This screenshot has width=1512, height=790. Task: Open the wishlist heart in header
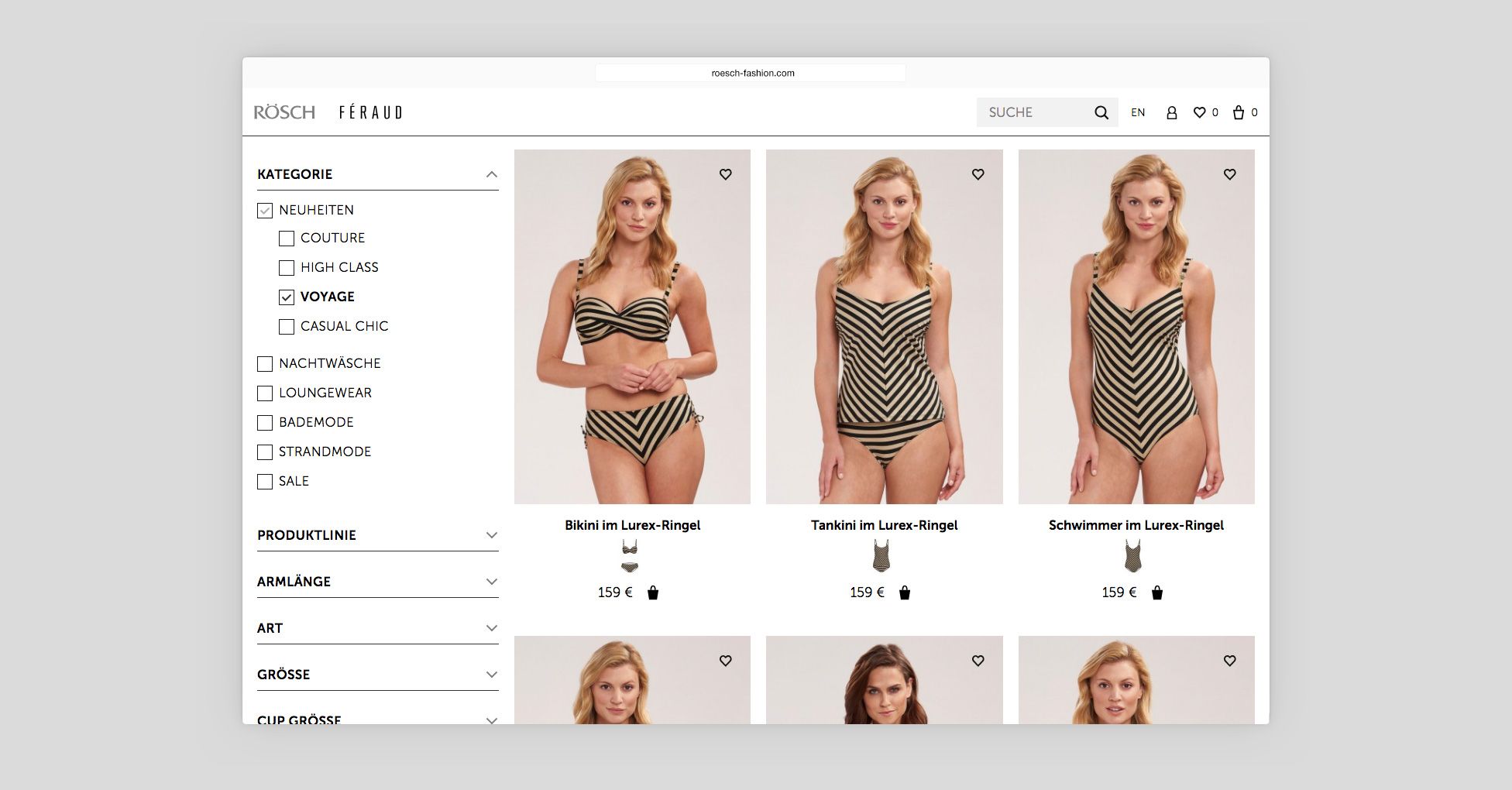point(1199,112)
